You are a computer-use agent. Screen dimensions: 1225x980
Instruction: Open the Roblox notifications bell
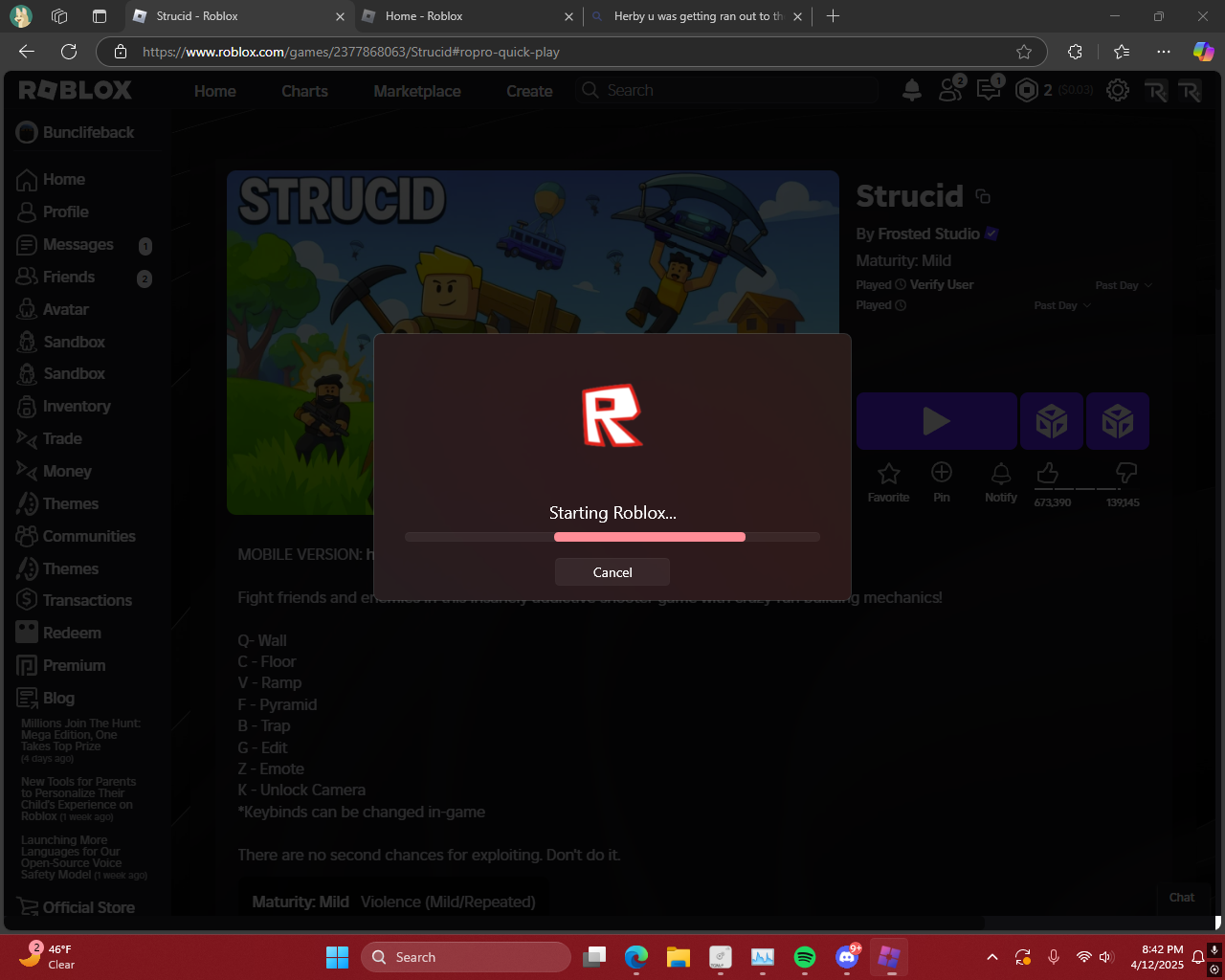[x=912, y=90]
